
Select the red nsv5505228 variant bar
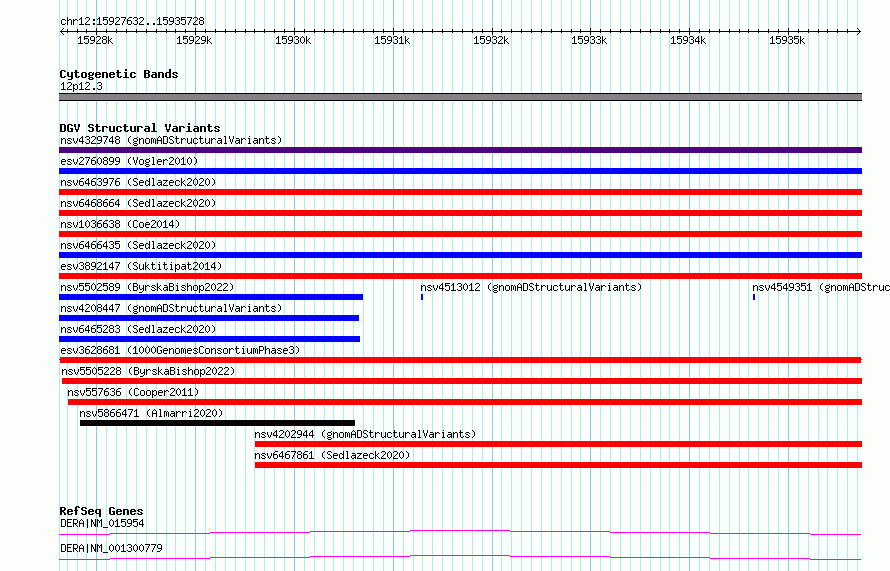[462, 381]
